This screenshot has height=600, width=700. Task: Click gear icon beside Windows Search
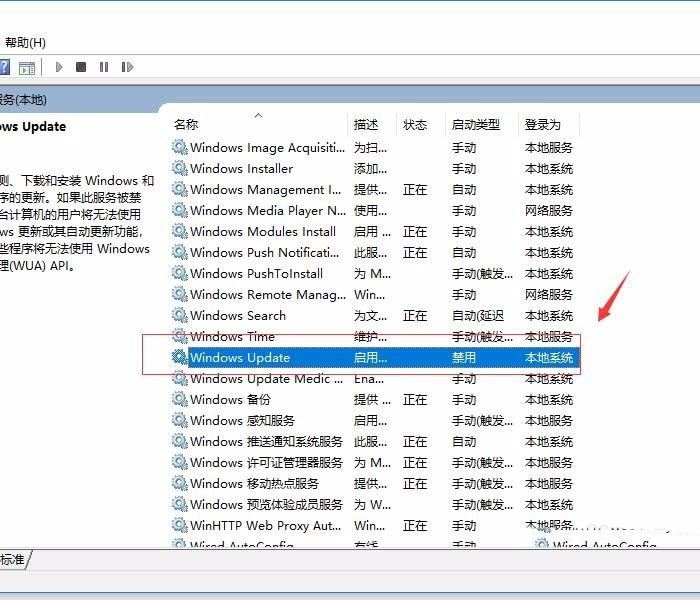180,315
